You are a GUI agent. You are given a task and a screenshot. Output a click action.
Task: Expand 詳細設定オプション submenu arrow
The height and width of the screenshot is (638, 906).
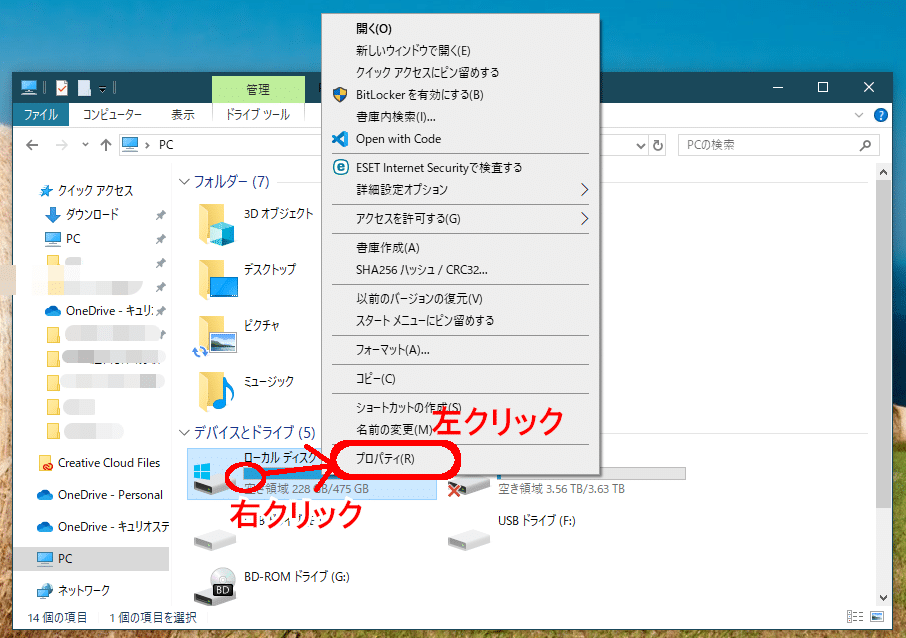pyautogui.click(x=584, y=190)
